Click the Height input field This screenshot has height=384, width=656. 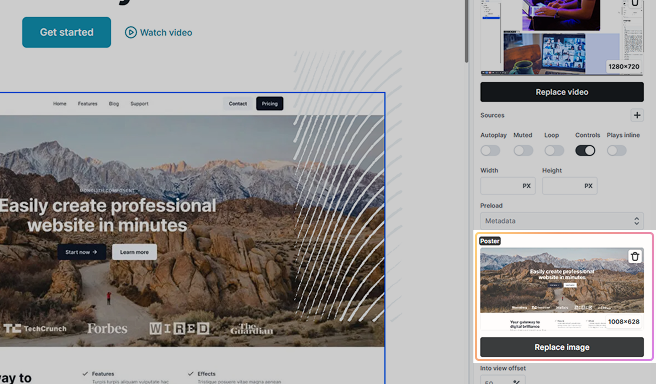pyautogui.click(x=570, y=186)
